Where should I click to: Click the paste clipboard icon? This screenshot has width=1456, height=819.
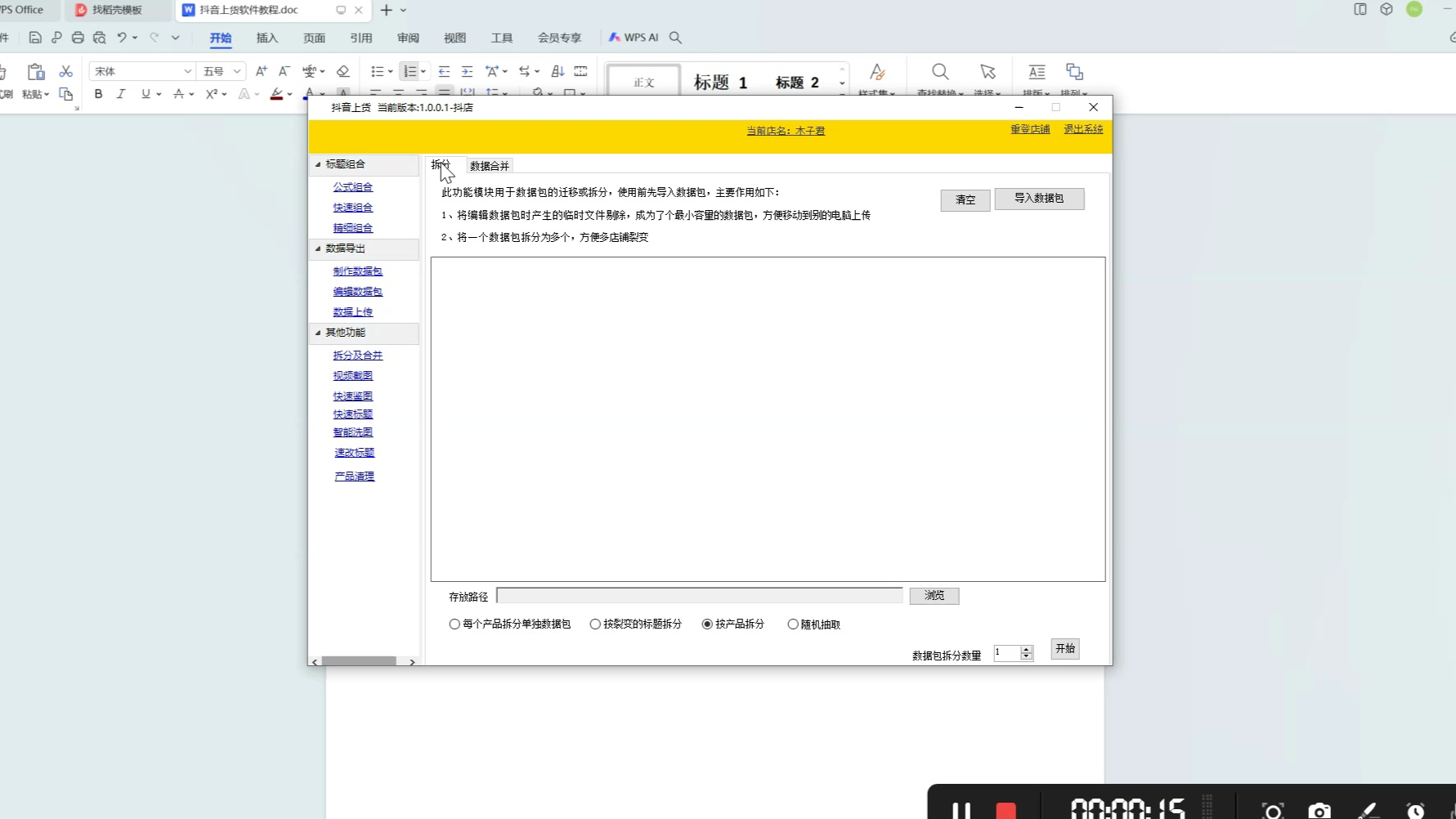(x=35, y=72)
